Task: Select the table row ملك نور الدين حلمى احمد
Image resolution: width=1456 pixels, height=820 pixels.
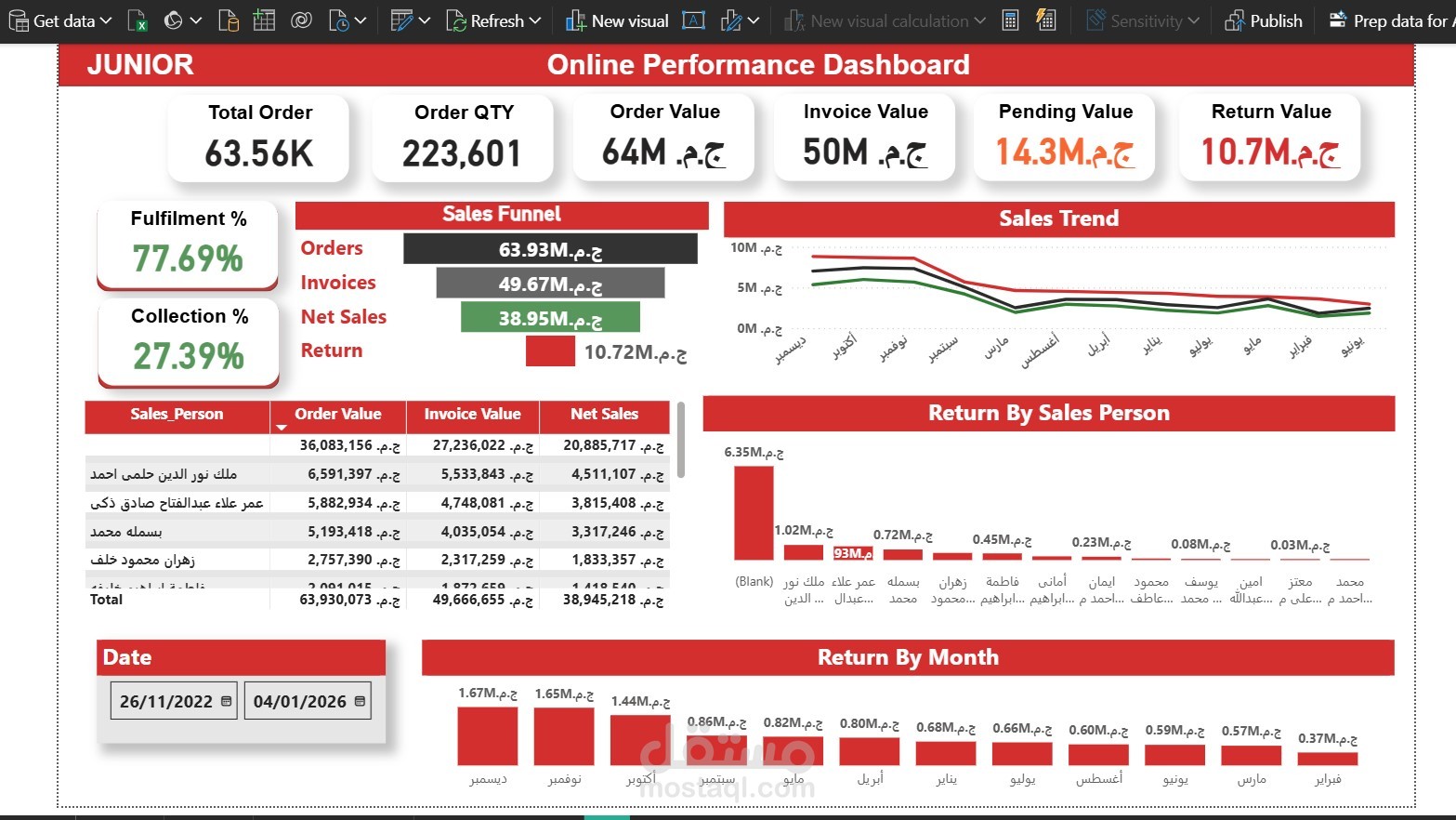Action: click(x=377, y=474)
